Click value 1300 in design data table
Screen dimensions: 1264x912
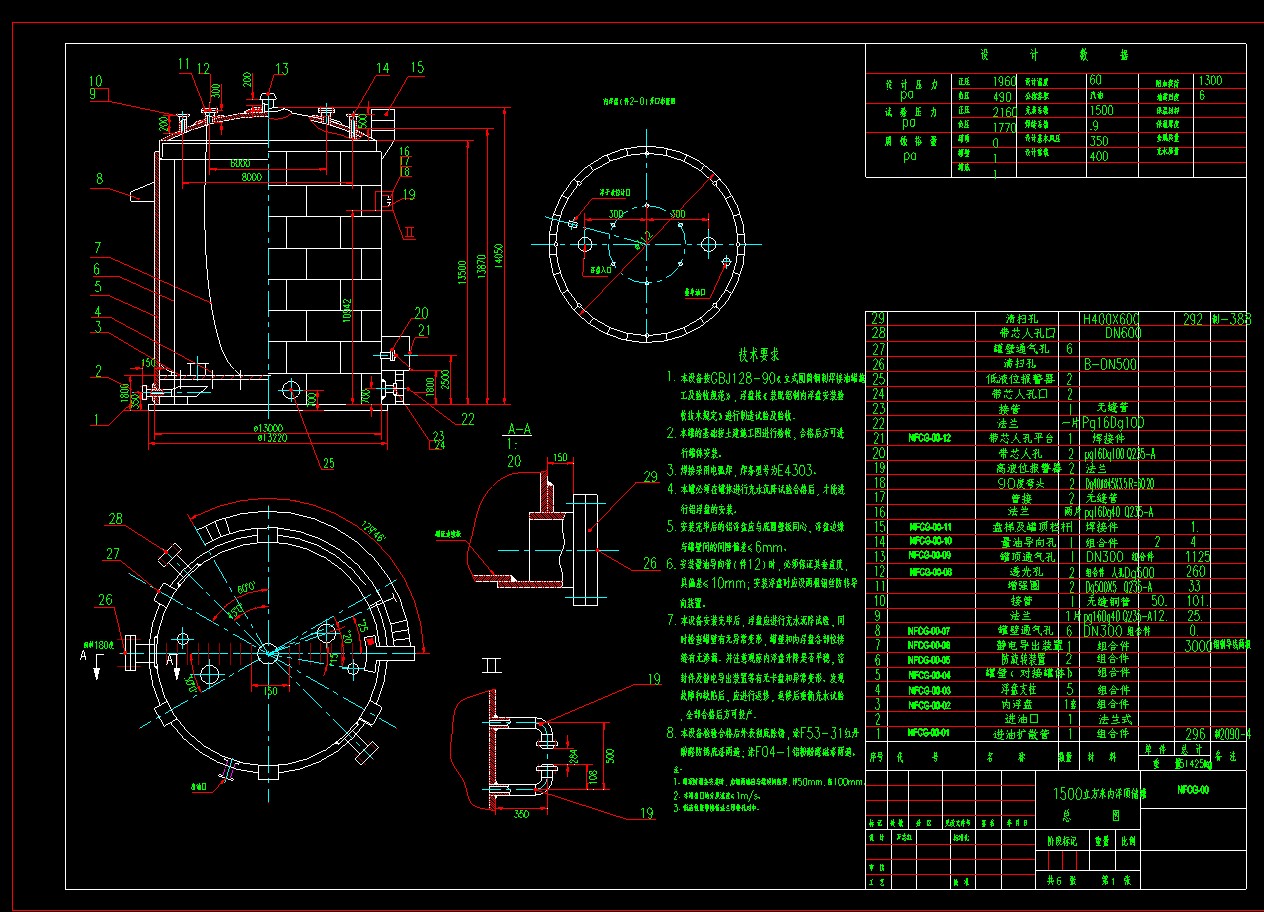pyautogui.click(x=1210, y=80)
